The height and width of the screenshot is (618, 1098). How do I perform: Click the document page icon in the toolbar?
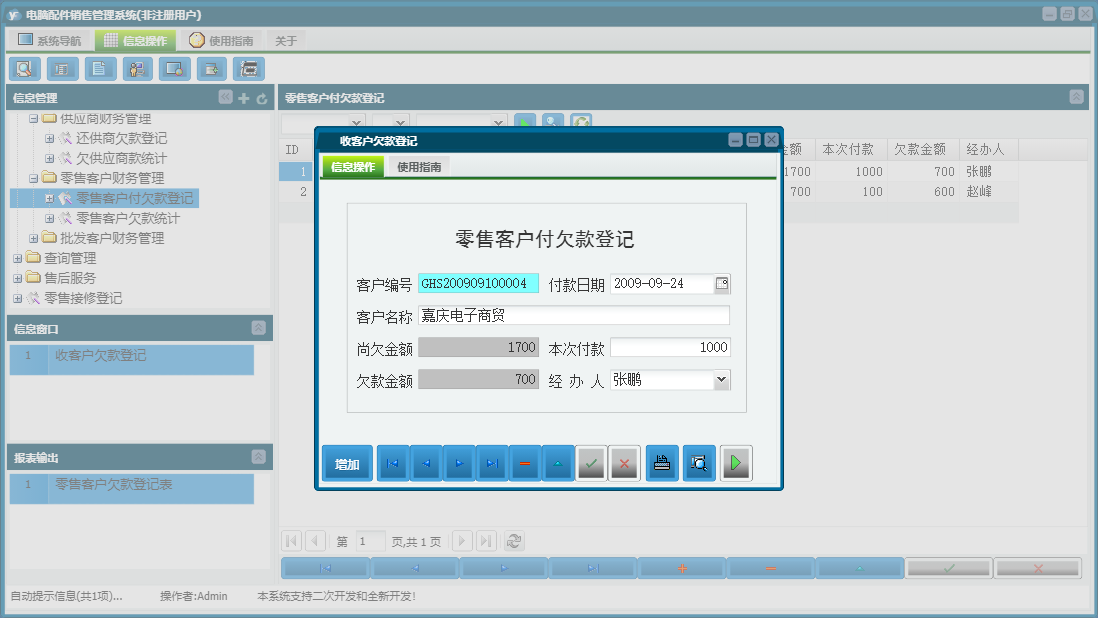(x=99, y=69)
